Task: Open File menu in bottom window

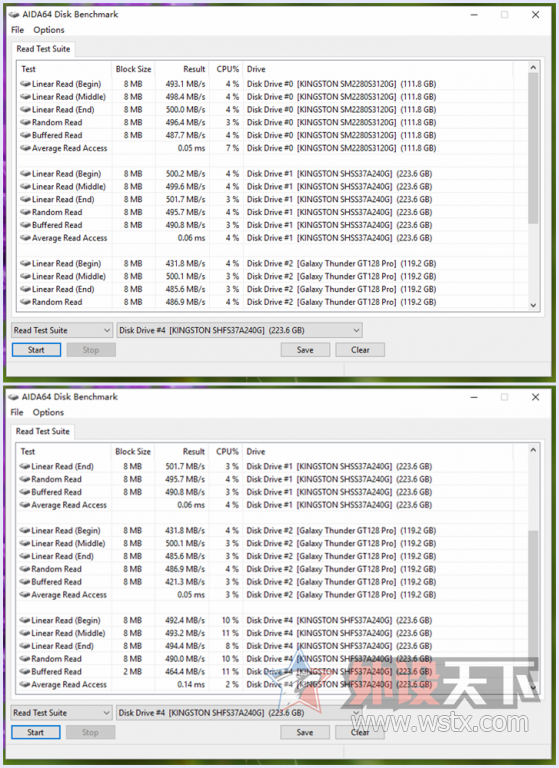Action: pos(17,412)
